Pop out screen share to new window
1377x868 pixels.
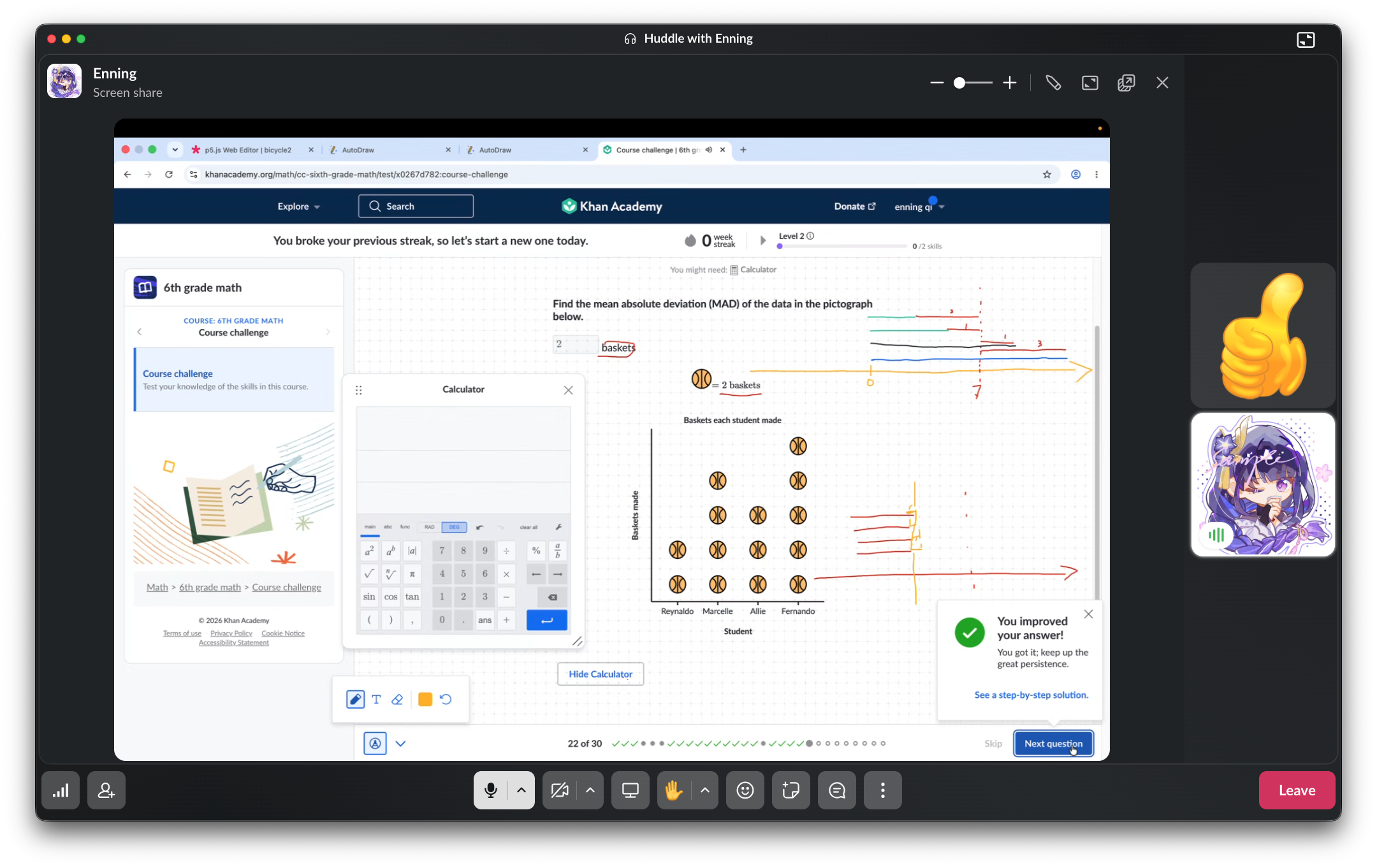point(1126,83)
